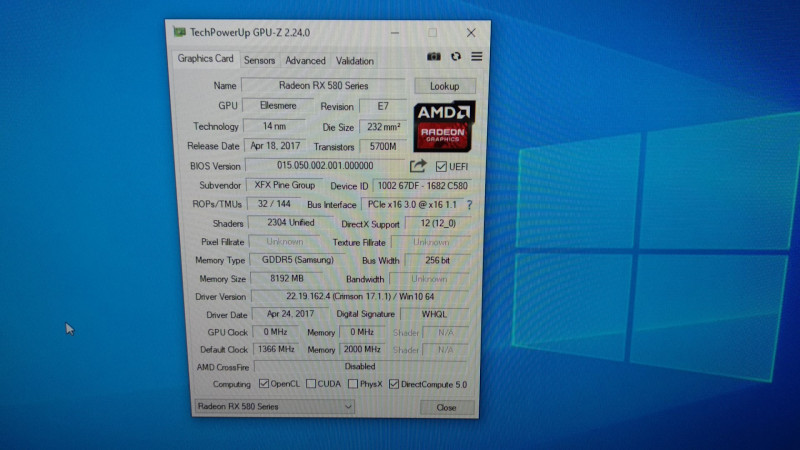This screenshot has height=450, width=800.
Task: Click the Release Date field Apr 18, 2017
Action: (x=275, y=146)
